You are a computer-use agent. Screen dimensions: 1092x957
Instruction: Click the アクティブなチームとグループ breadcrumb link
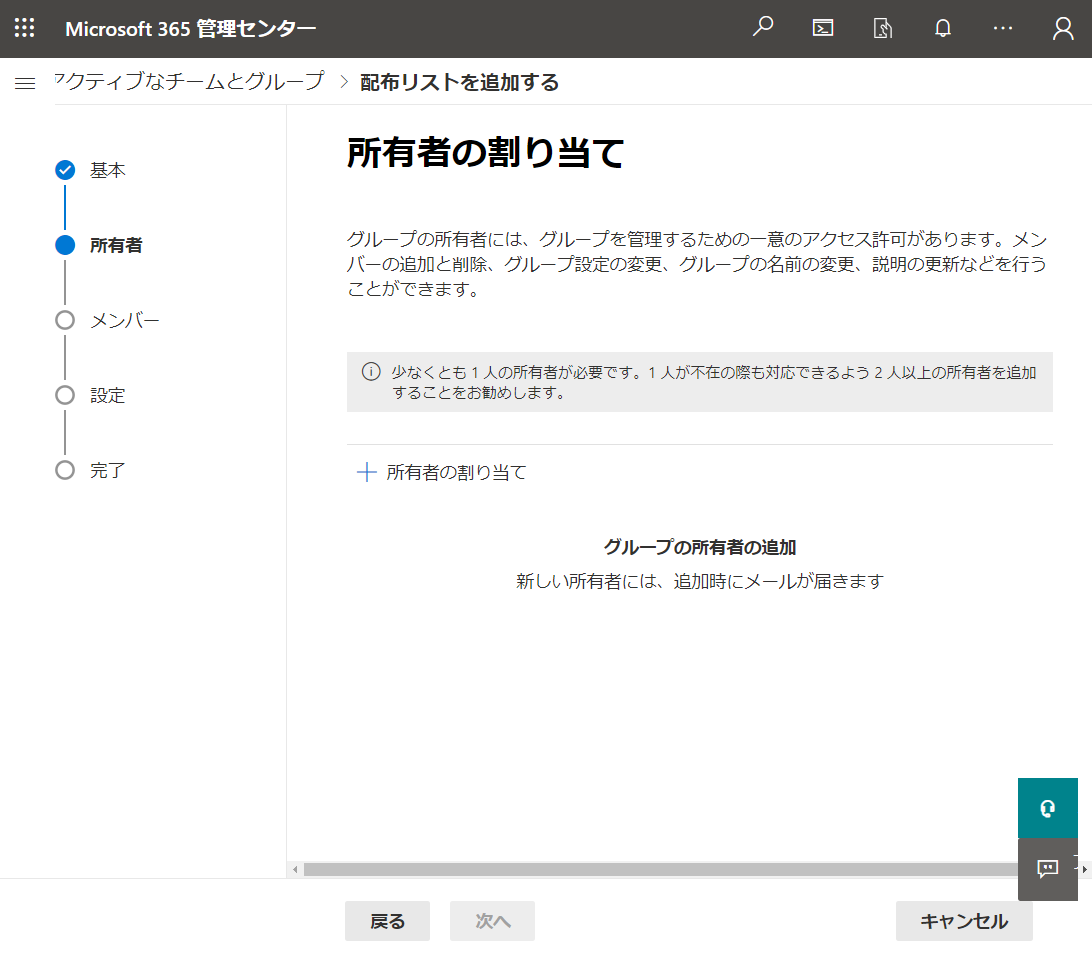(189, 81)
